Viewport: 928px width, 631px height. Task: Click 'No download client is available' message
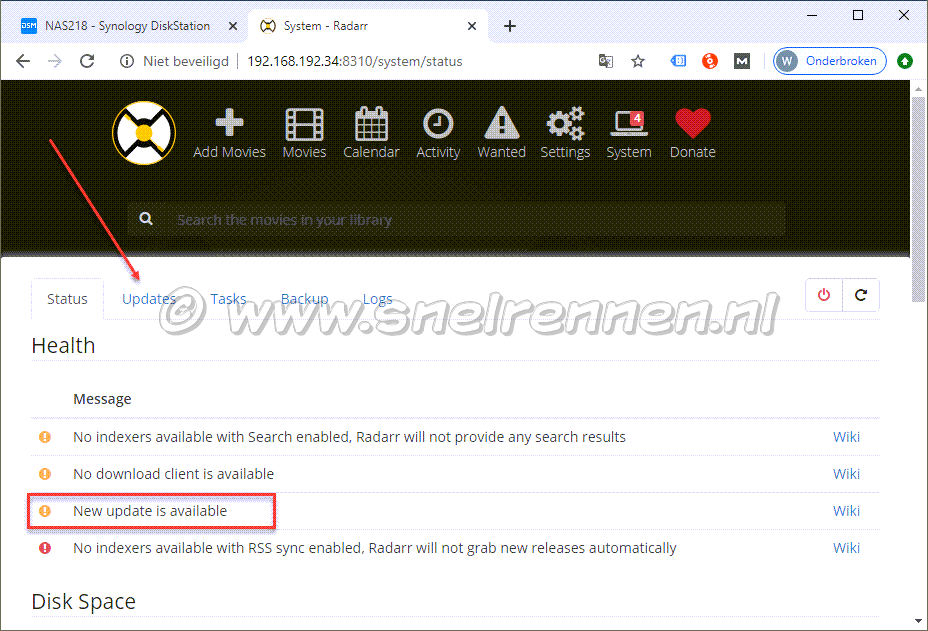click(x=173, y=474)
